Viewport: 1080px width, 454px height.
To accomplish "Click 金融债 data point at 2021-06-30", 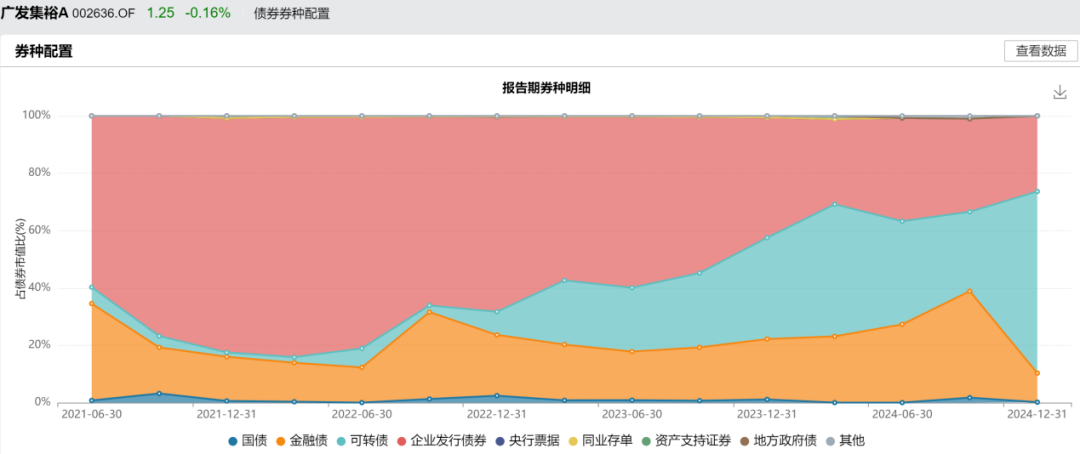I will pyautogui.click(x=92, y=303).
